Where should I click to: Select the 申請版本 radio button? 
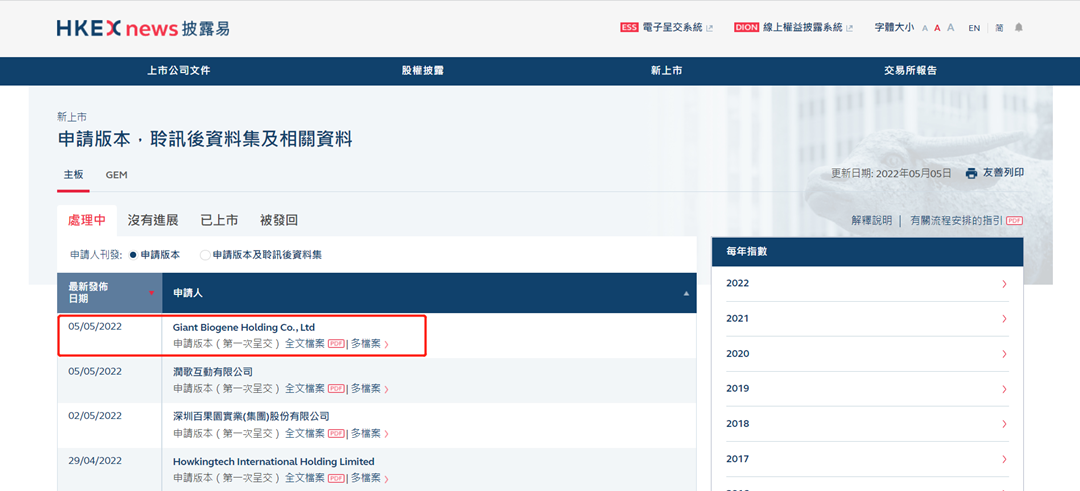point(134,255)
